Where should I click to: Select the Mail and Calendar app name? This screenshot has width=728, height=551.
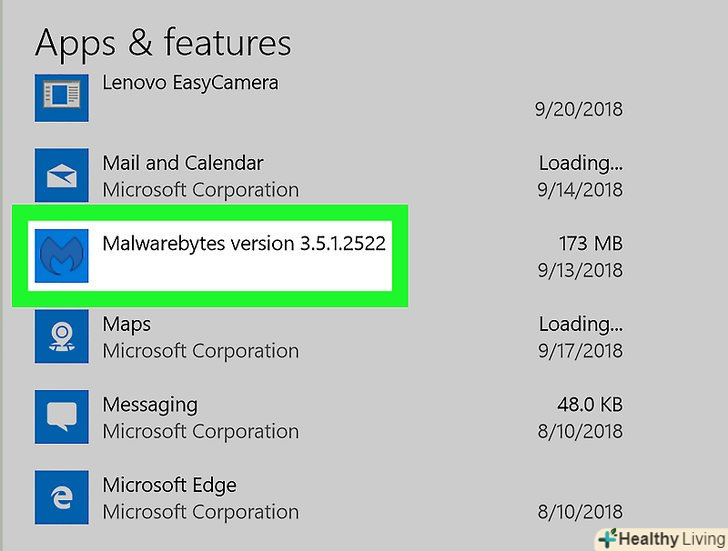(183, 163)
